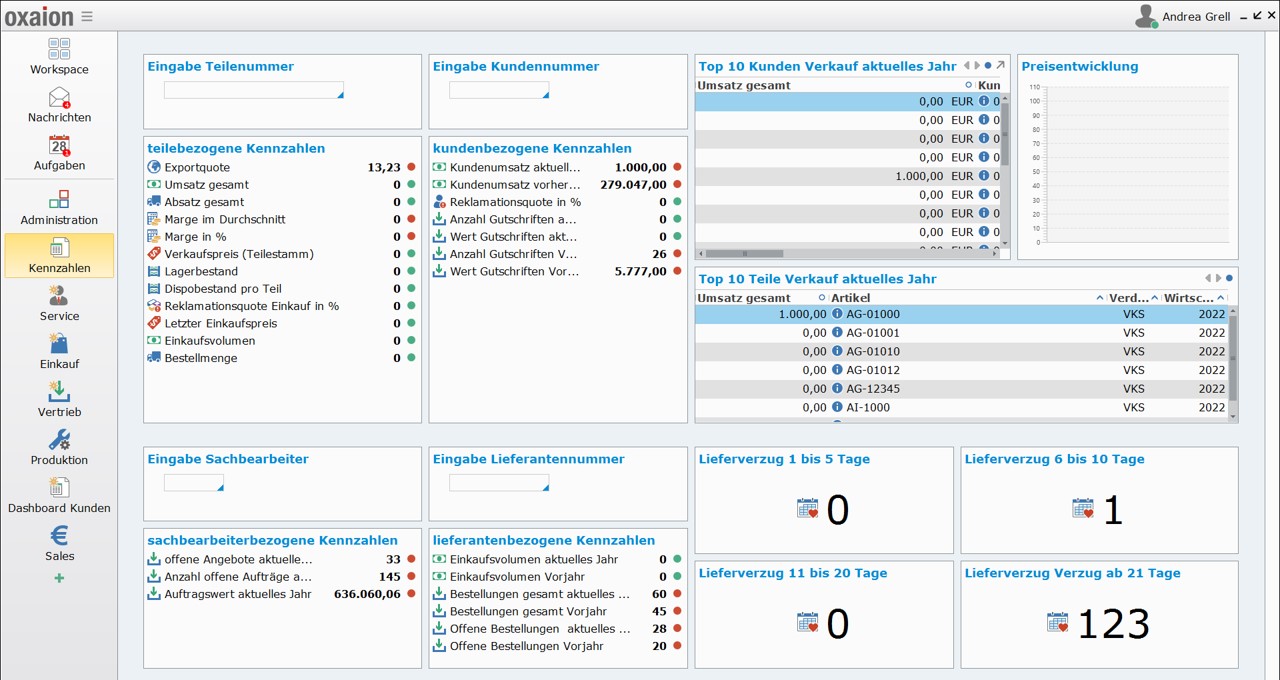The image size is (1280, 680).
Task: Open the Workspace sidebar item
Action: click(x=59, y=56)
